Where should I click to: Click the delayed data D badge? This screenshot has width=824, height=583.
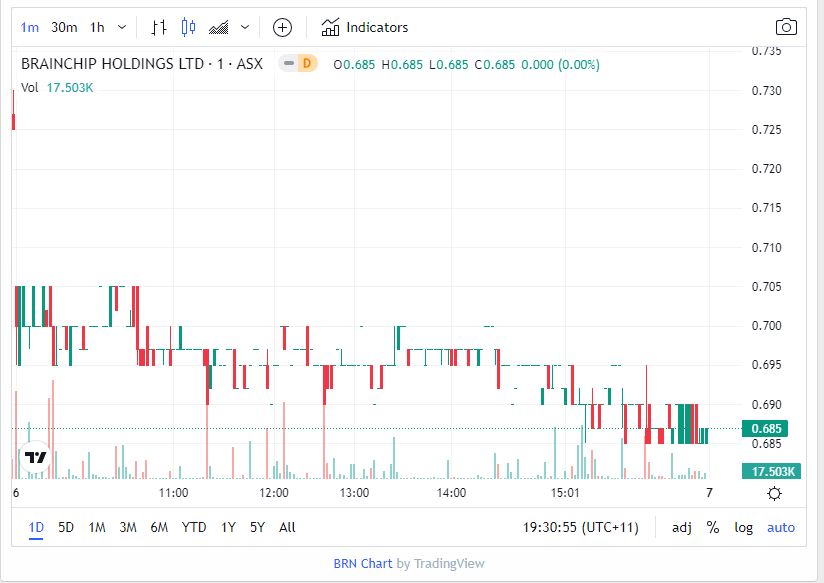pyautogui.click(x=307, y=64)
